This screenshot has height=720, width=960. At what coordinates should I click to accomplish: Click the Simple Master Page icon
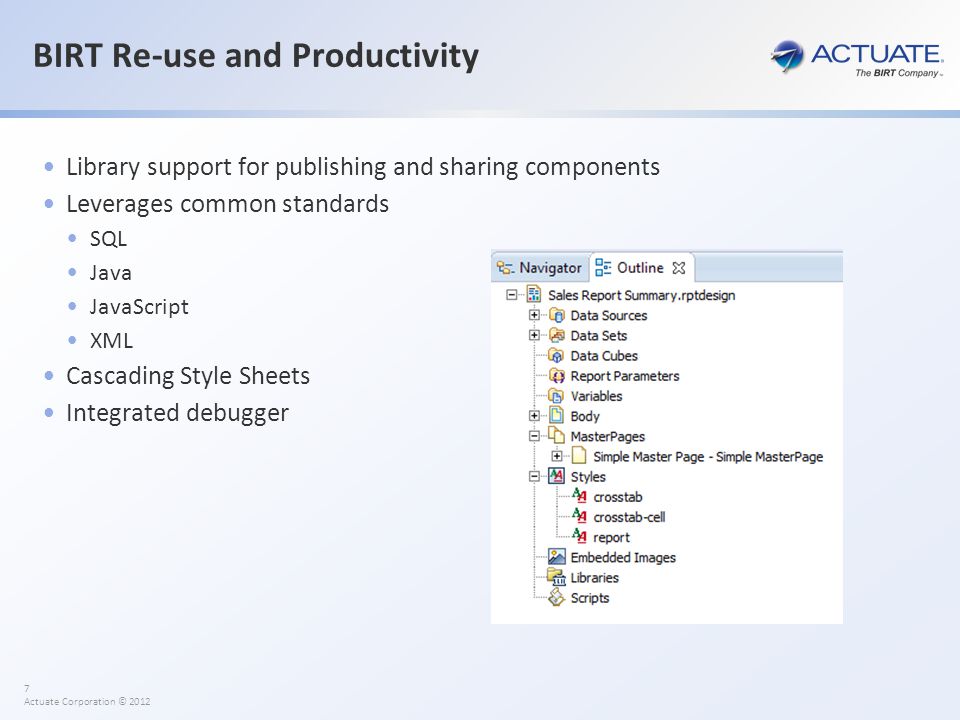579,456
